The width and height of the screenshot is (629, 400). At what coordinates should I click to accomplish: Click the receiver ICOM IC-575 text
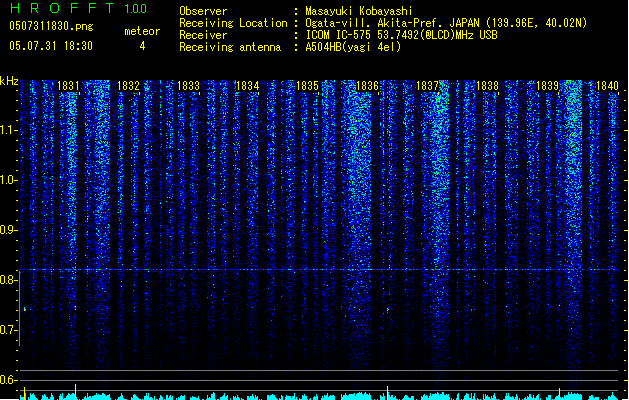point(401,35)
